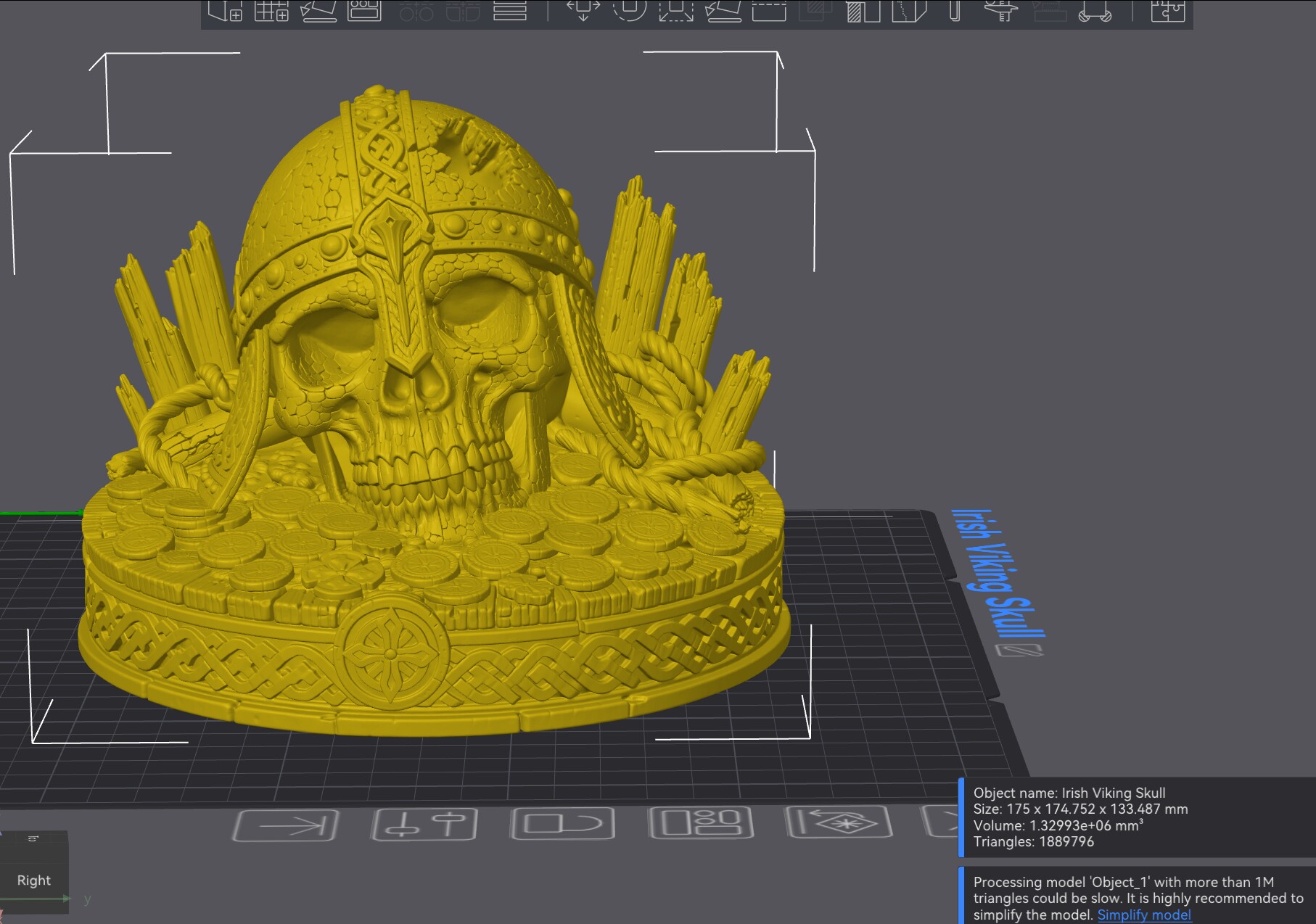Click the Simplify model link
The image size is (1316, 924).
pos(1144,915)
